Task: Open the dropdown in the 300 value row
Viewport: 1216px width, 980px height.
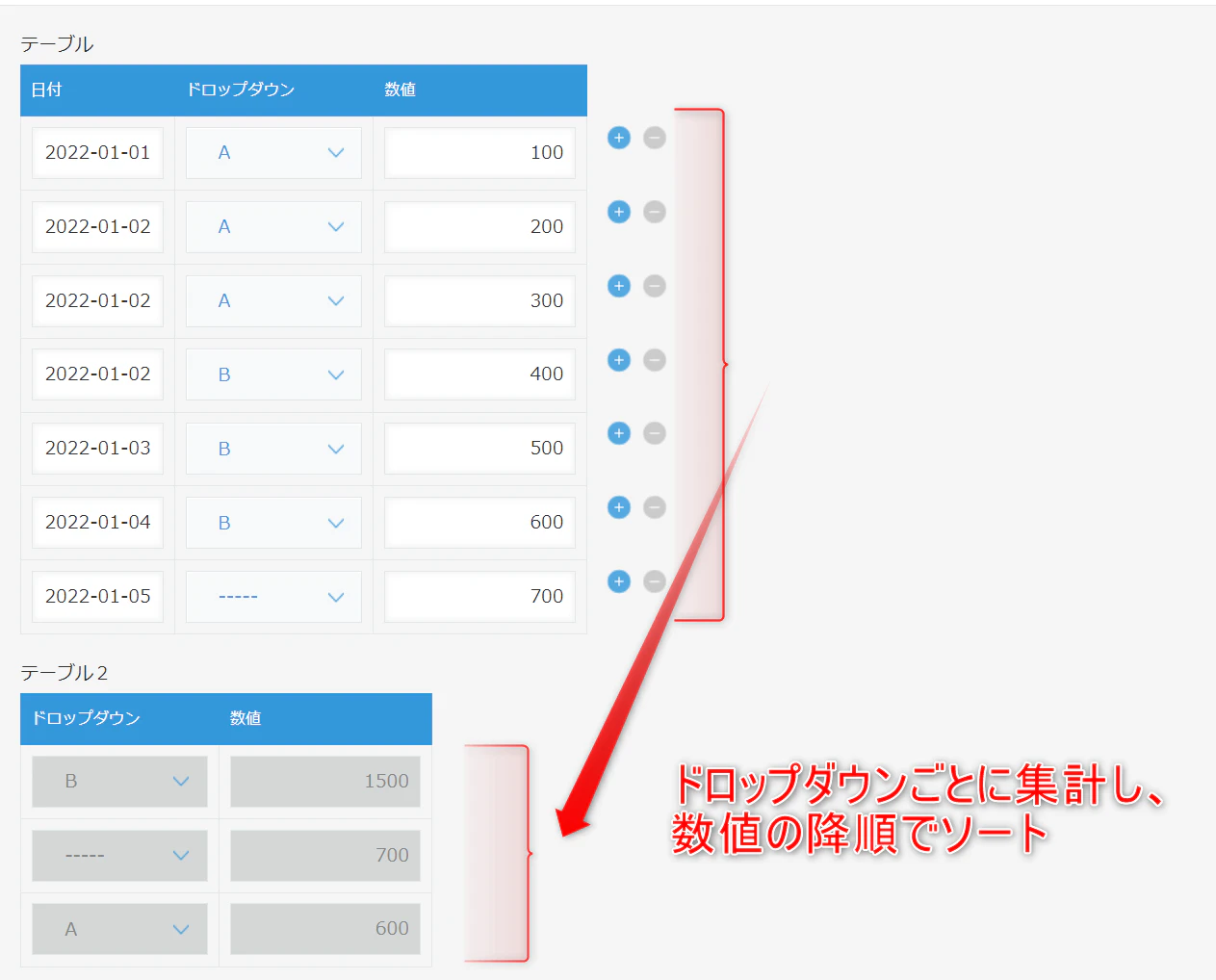Action: point(273,301)
